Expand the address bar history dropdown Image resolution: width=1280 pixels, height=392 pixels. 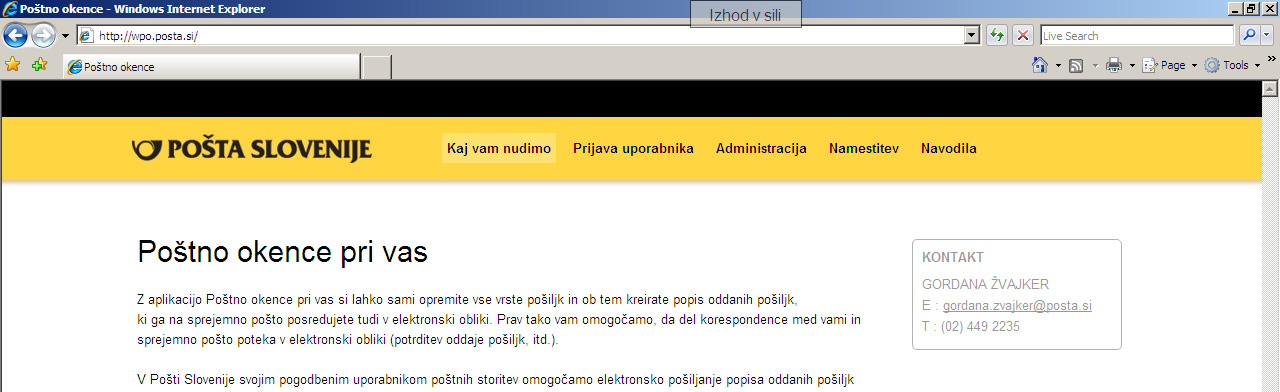coord(971,35)
